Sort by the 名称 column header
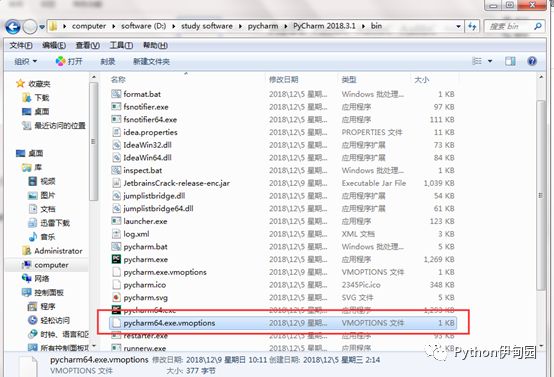This screenshot has width=554, height=377. pos(118,80)
